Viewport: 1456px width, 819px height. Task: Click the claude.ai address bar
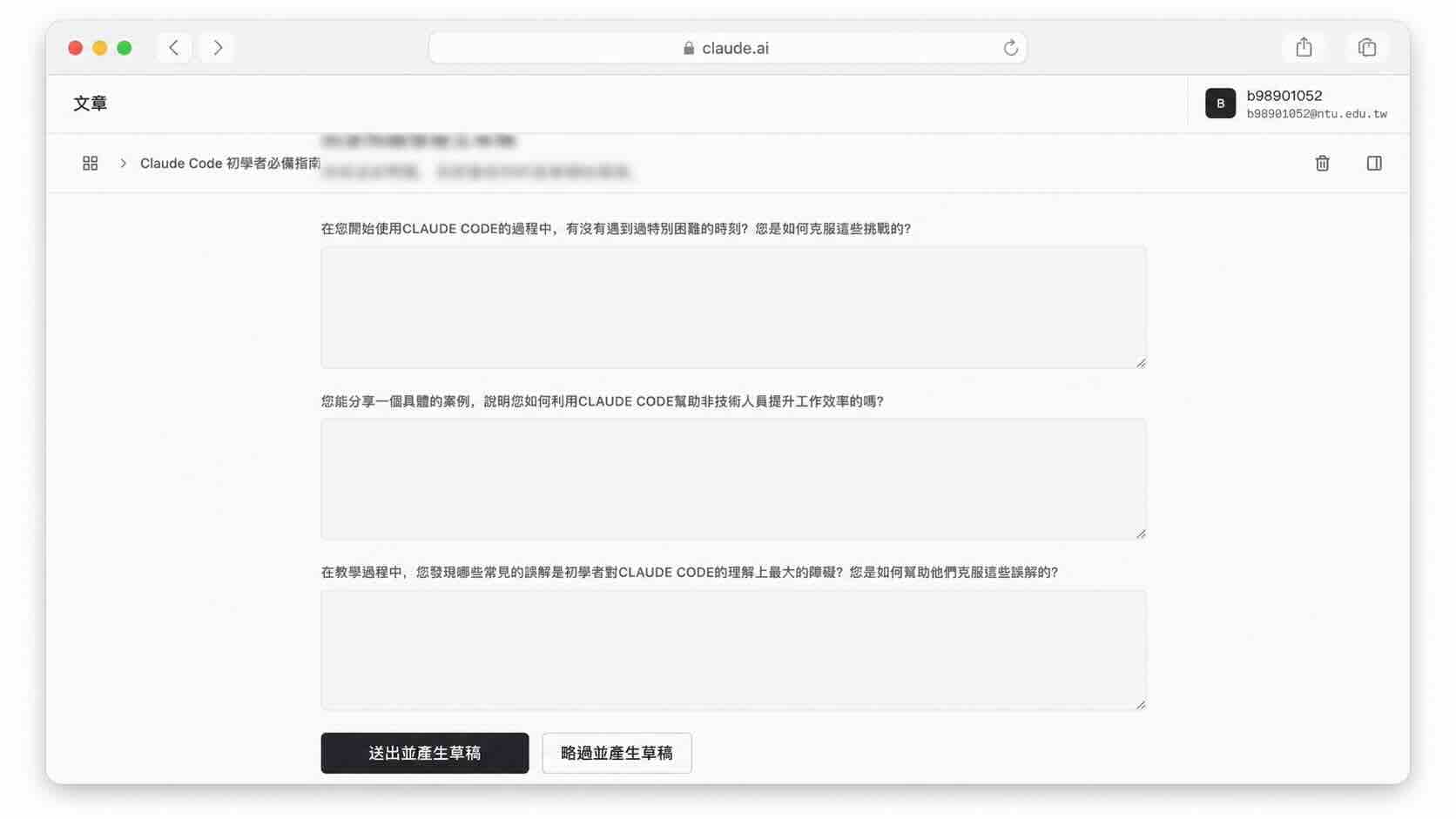[727, 48]
